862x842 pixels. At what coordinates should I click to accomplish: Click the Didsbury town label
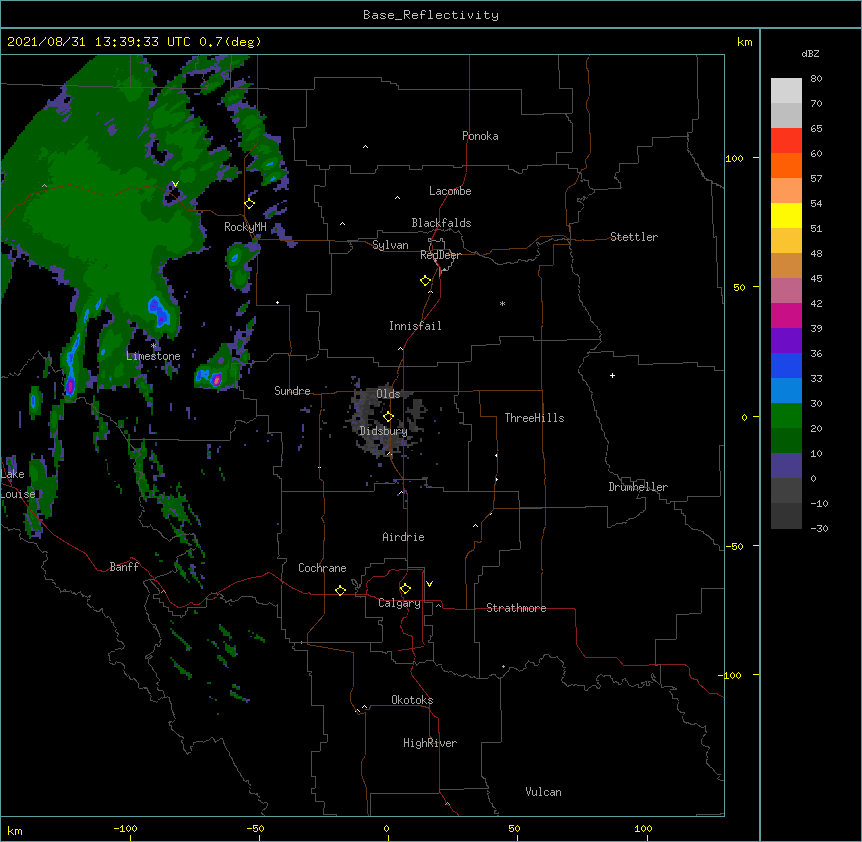(383, 431)
